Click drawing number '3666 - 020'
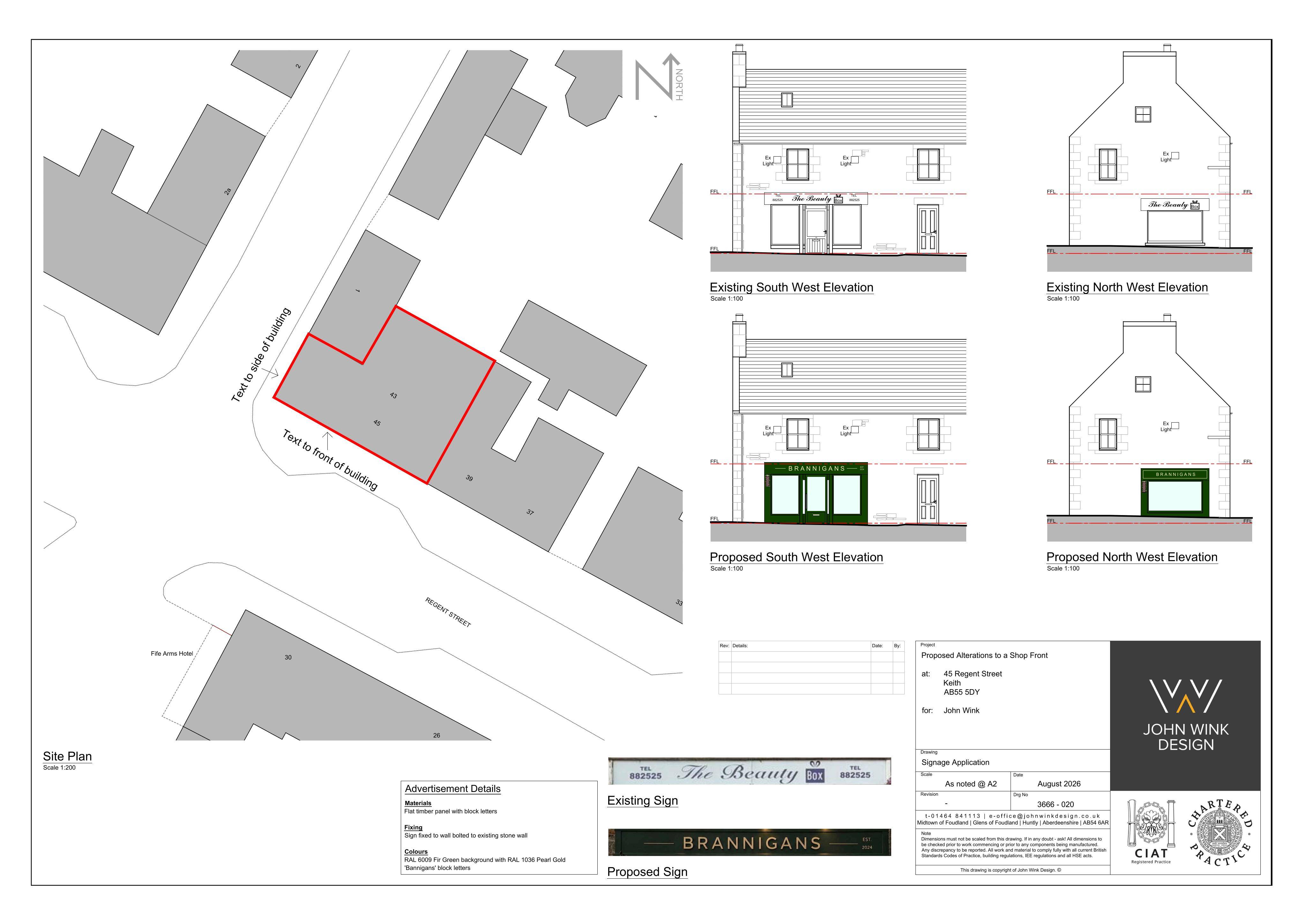Viewport: 1307px width, 924px height. point(1055,804)
